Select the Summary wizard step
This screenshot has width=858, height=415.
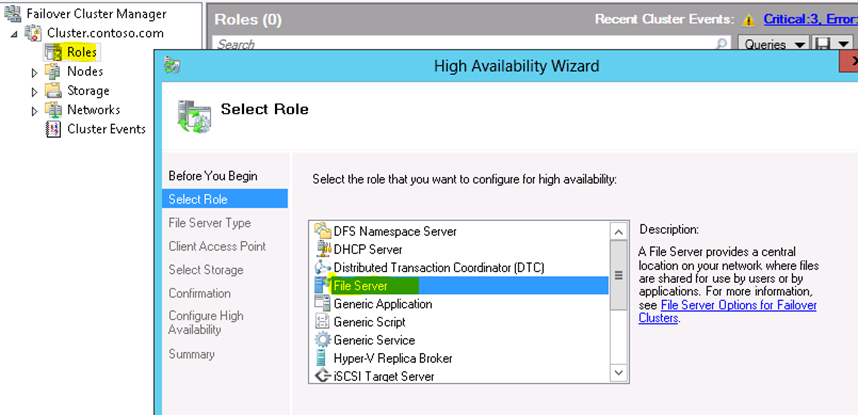point(192,354)
